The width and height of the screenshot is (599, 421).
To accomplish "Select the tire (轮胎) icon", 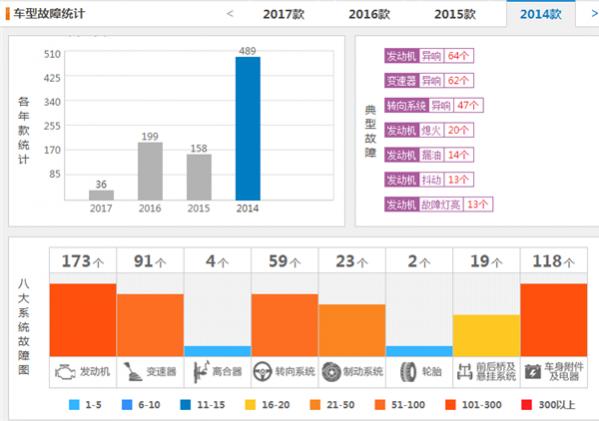I will 408,371.
